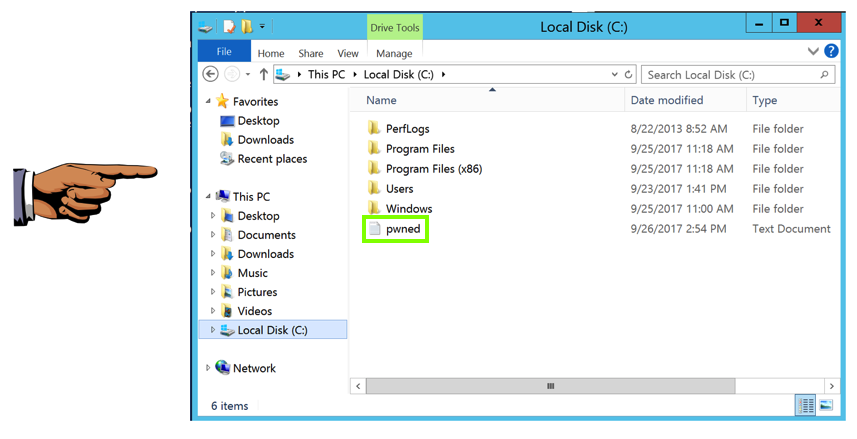Select Local Disk (C:) in navigation pane
The width and height of the screenshot is (857, 439).
[272, 330]
